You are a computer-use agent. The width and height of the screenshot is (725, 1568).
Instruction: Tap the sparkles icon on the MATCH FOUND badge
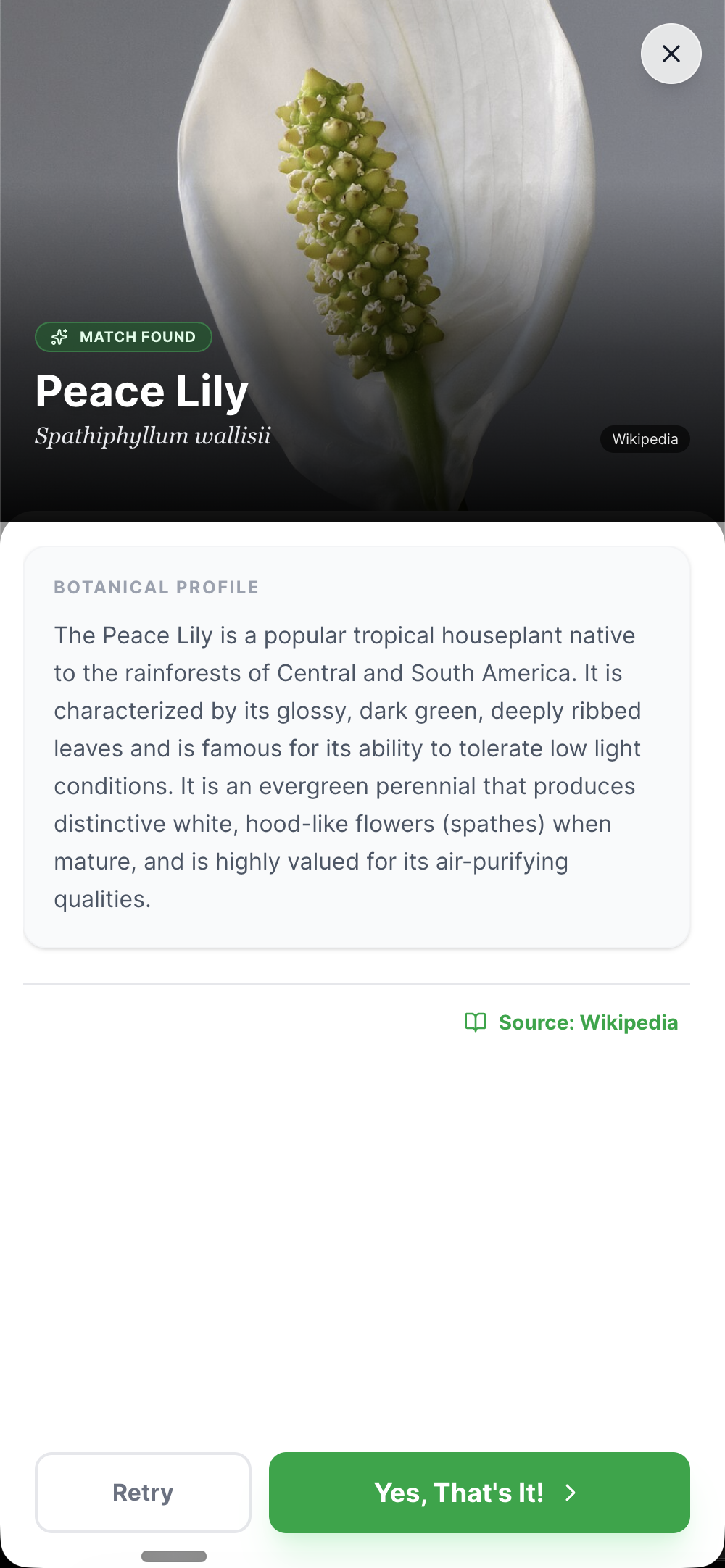(x=59, y=336)
